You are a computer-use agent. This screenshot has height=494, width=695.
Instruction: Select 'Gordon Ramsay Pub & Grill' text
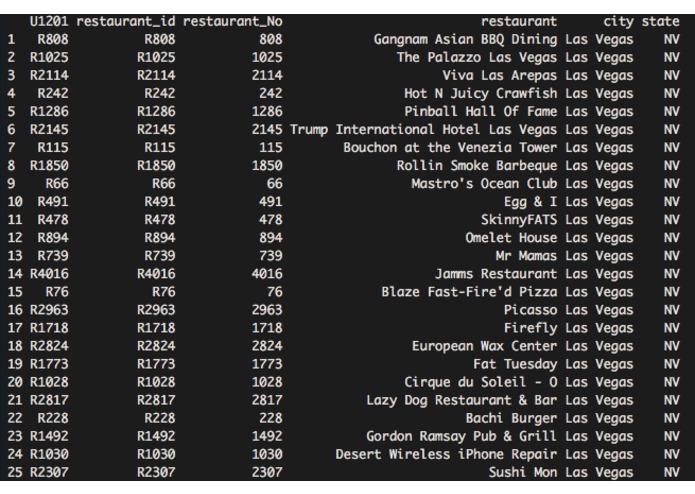point(461,437)
